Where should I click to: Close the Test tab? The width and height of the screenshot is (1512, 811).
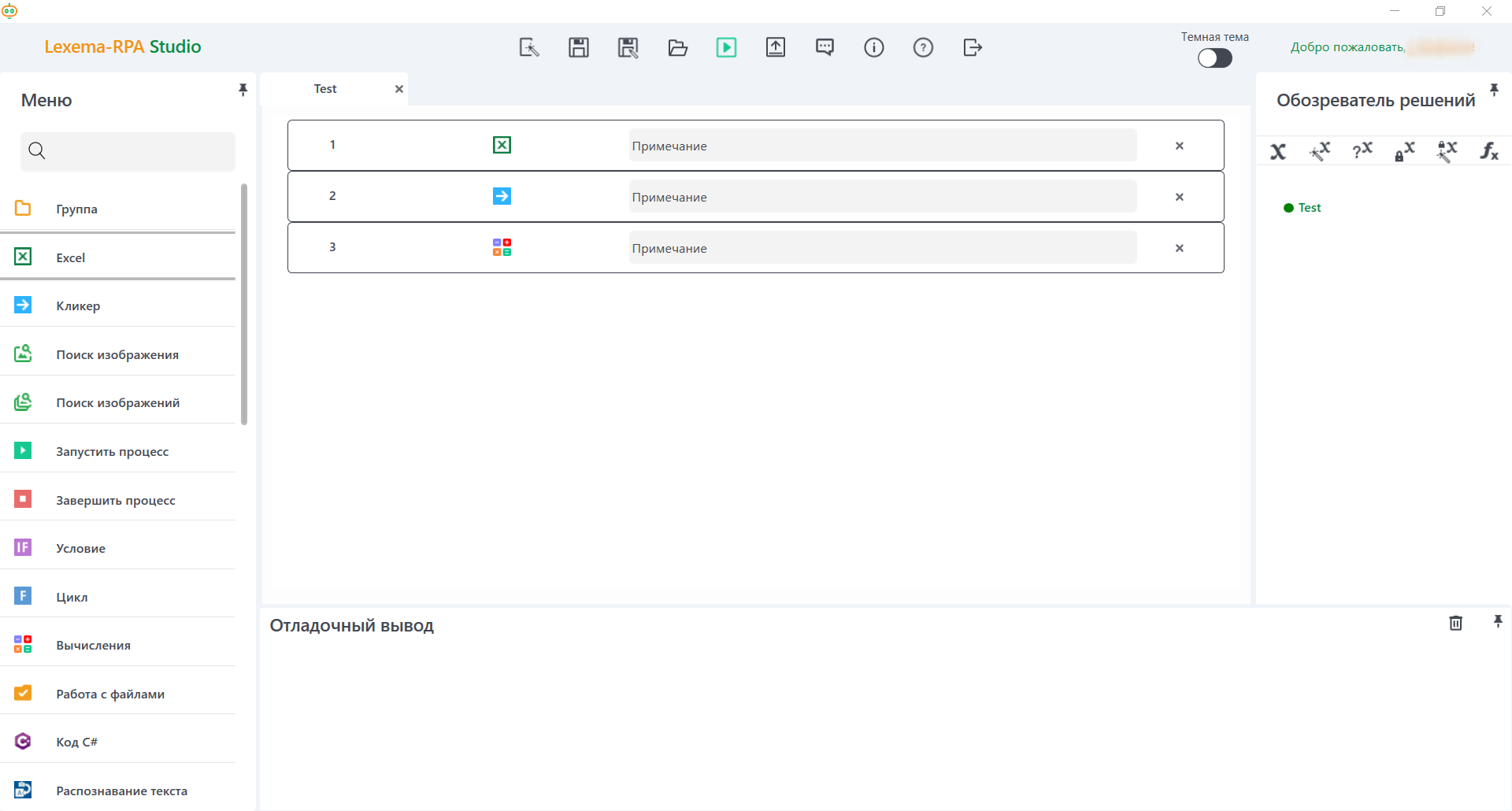click(x=399, y=89)
